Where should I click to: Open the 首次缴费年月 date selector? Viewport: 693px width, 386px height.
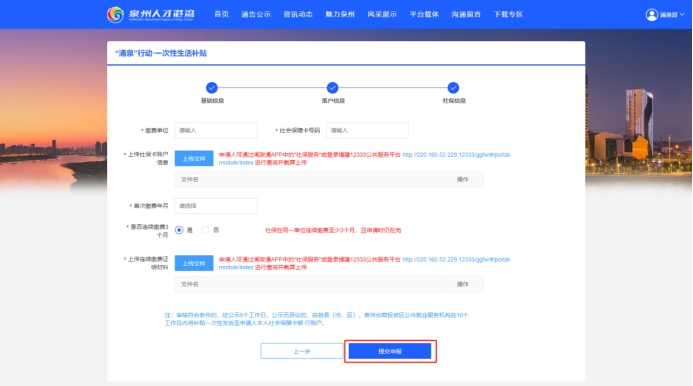(216, 206)
